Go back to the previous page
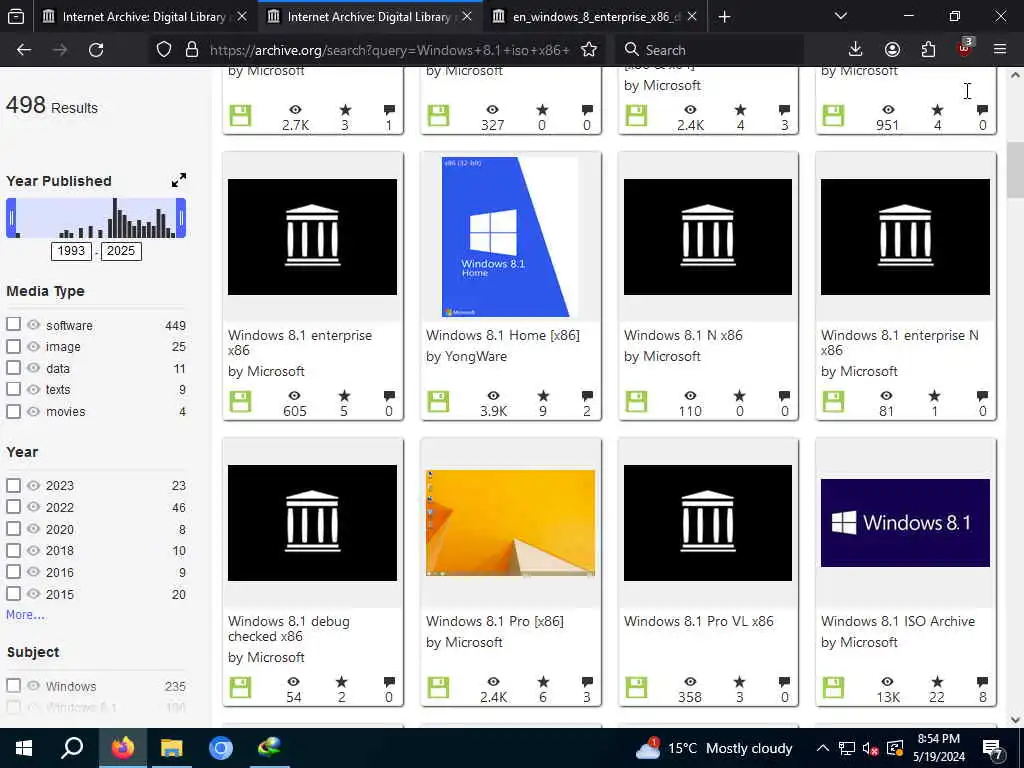 click(24, 50)
